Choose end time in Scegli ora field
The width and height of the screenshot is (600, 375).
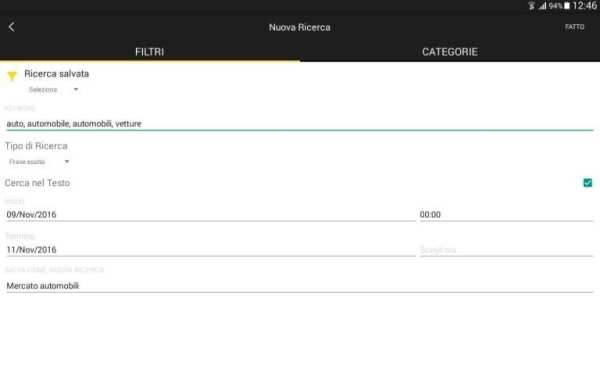(x=506, y=250)
